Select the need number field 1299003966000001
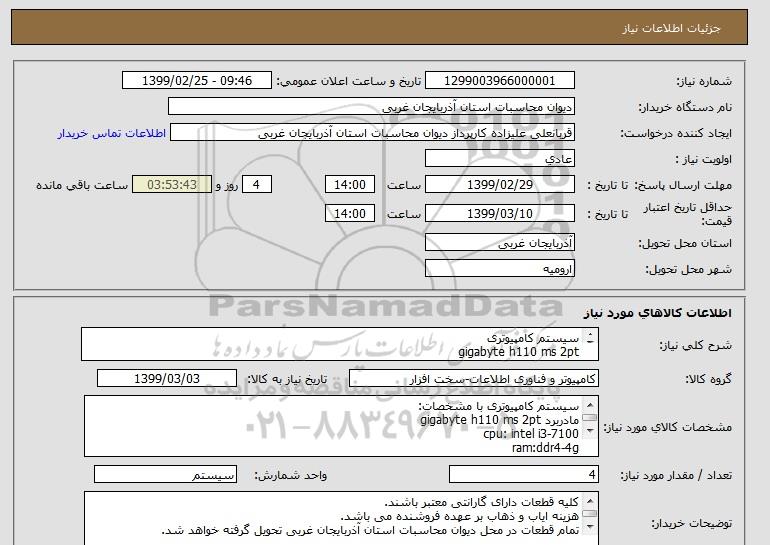The width and height of the screenshot is (770, 545). [x=499, y=81]
